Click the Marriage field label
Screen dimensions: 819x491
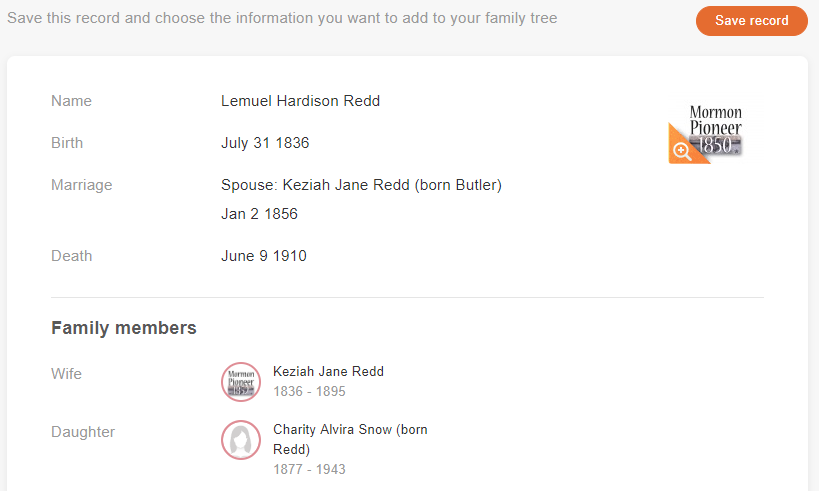pos(81,185)
